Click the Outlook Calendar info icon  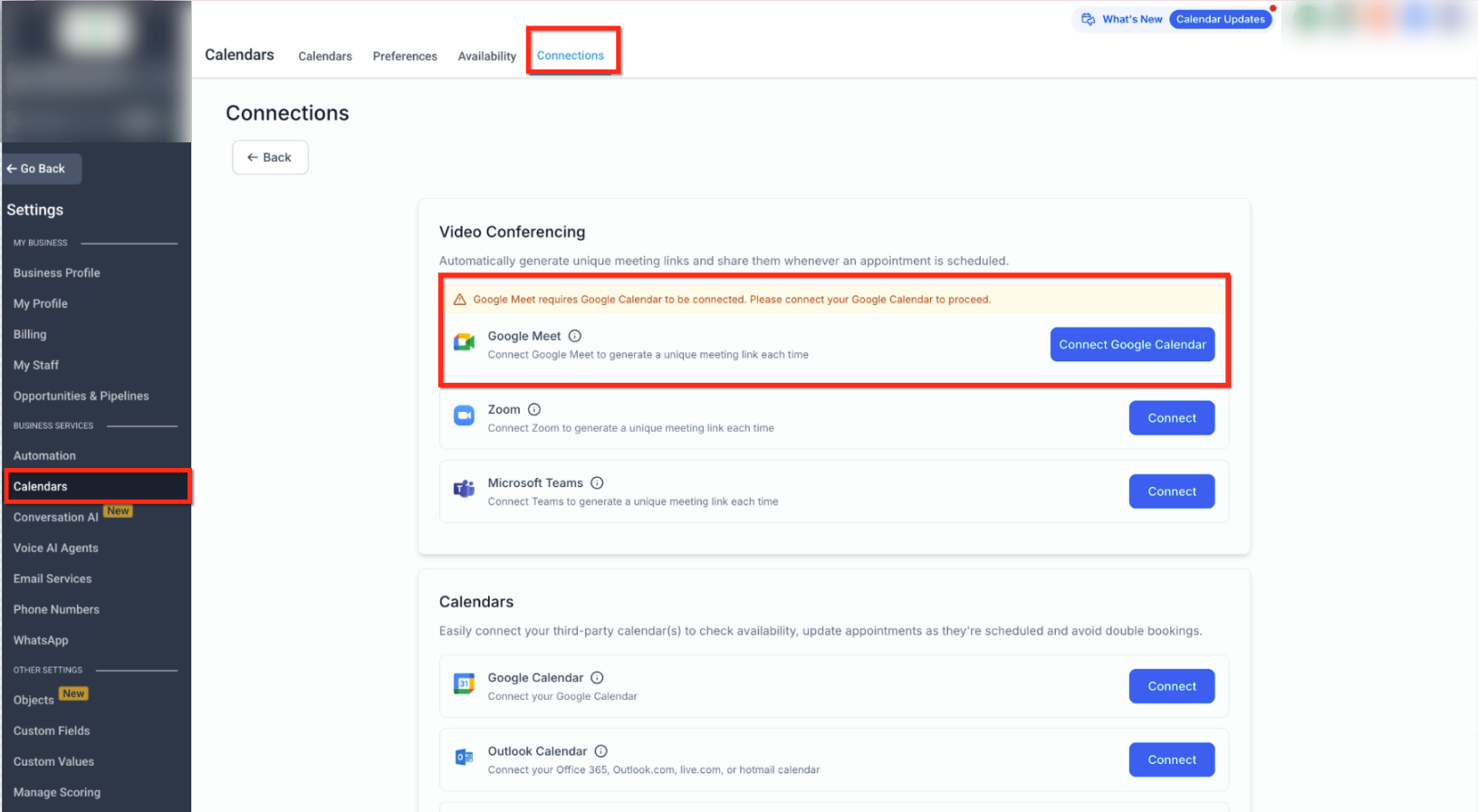coord(600,750)
